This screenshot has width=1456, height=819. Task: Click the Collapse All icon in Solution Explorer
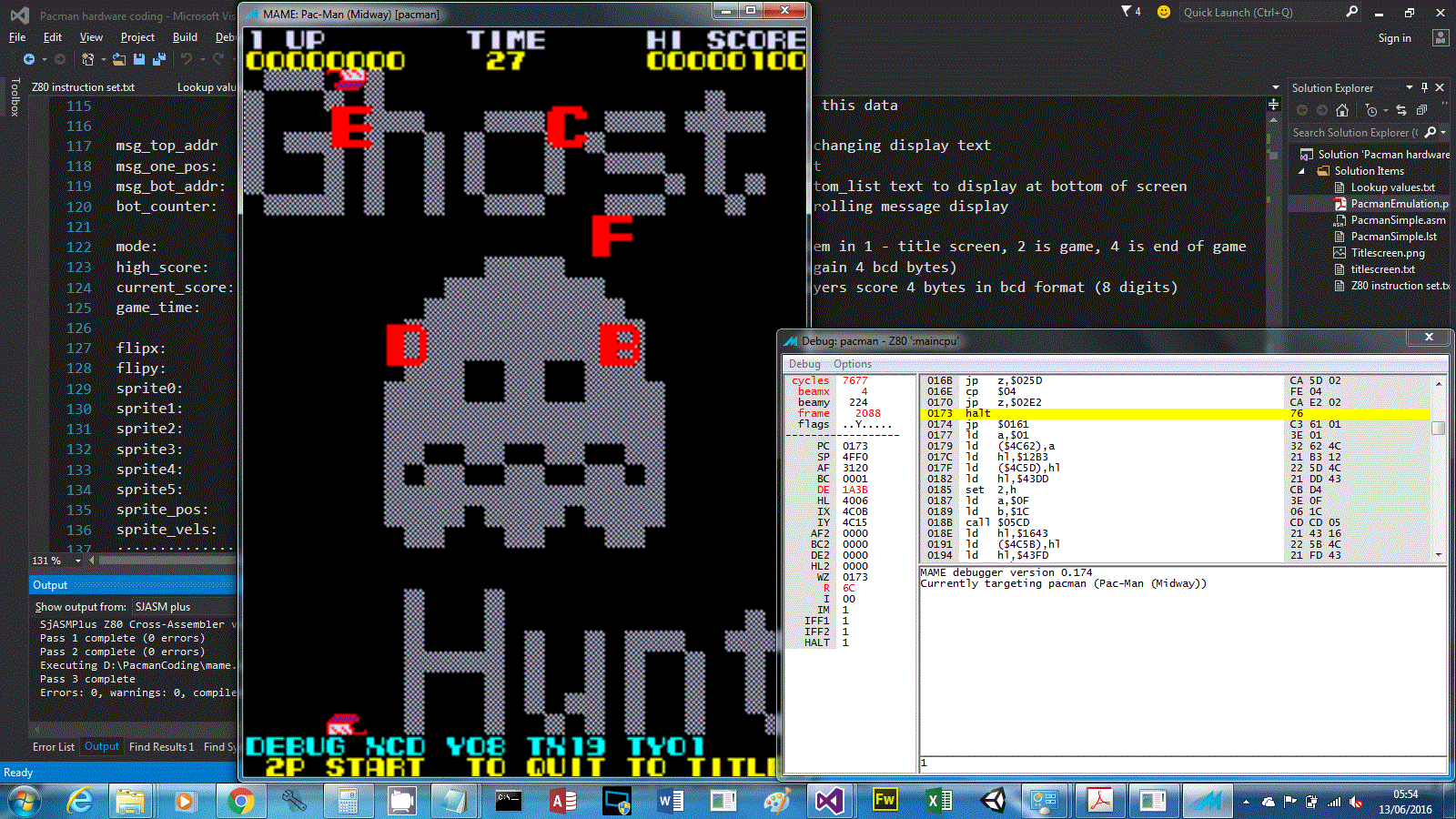click(x=1421, y=110)
